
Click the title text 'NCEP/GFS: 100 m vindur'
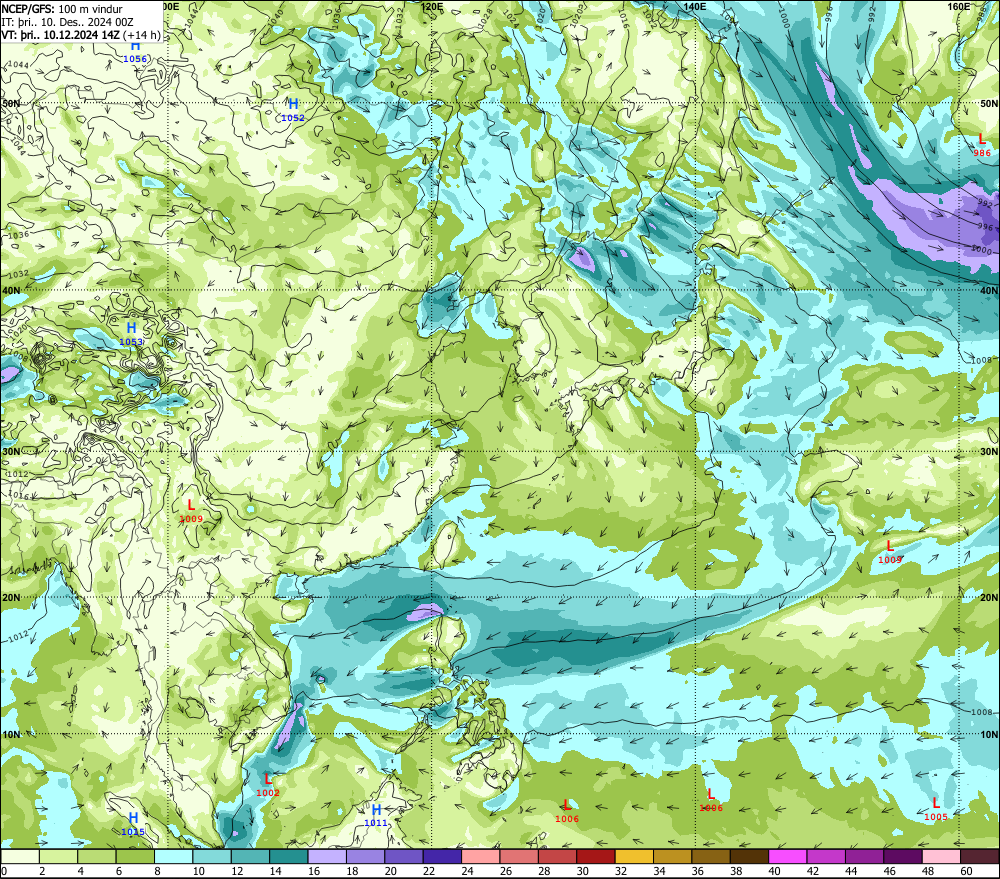tap(62, 9)
